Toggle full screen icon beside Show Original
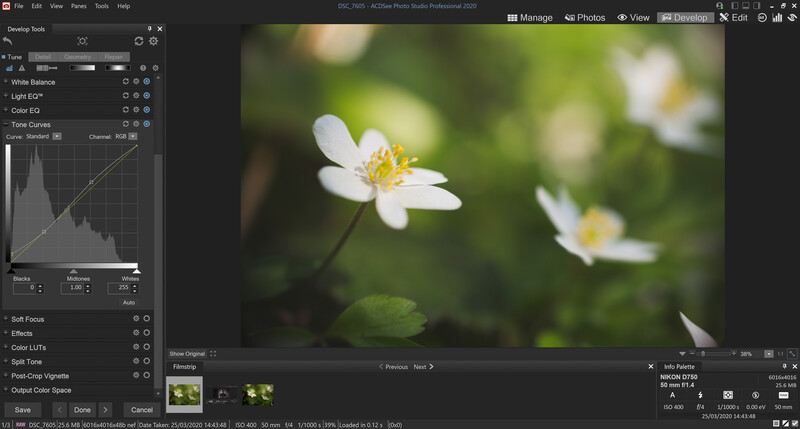 [x=213, y=354]
